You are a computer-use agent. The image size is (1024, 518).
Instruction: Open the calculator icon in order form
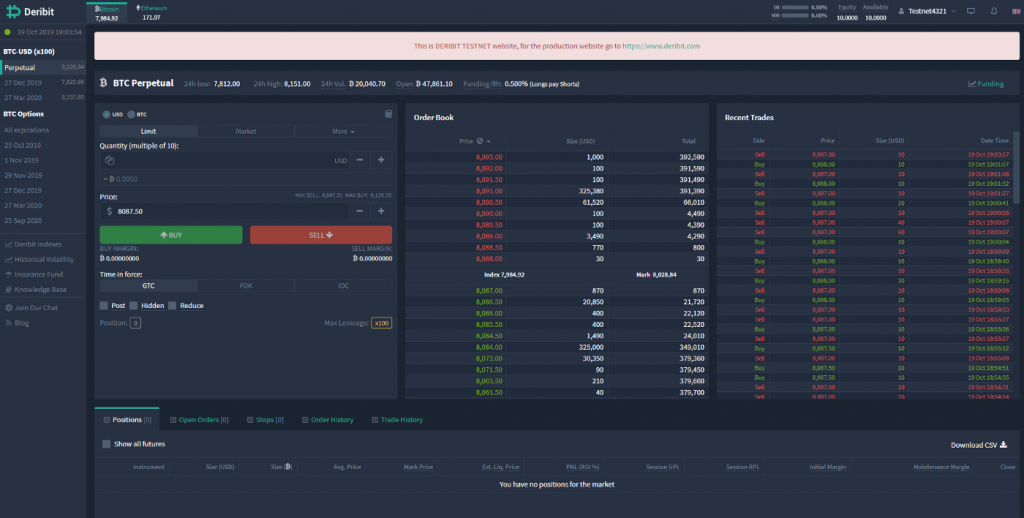pyautogui.click(x=388, y=114)
